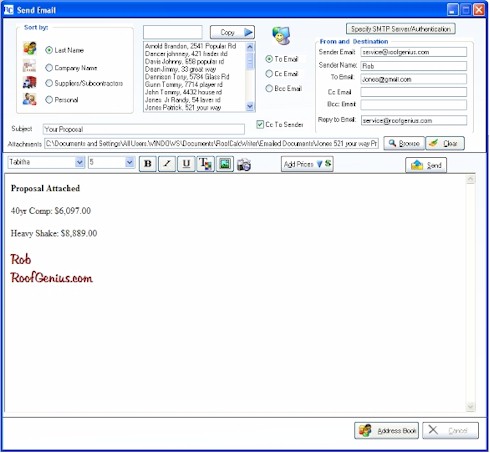Click the contact list scroll down arrow
This screenshot has height=453, width=490.
250,106
